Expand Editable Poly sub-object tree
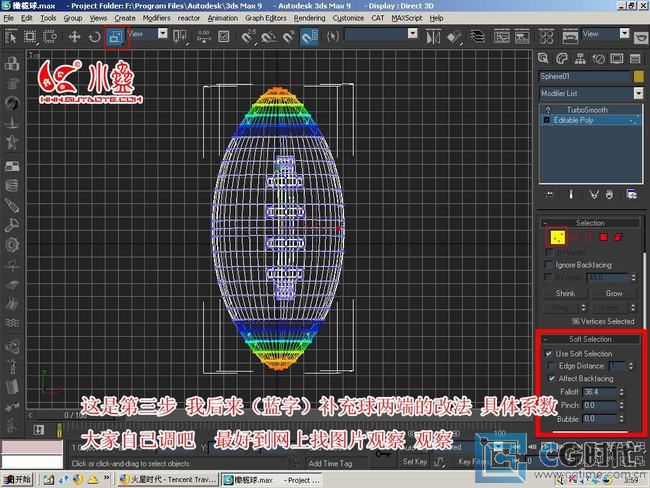Viewport: 650px width, 488px height. (546, 120)
